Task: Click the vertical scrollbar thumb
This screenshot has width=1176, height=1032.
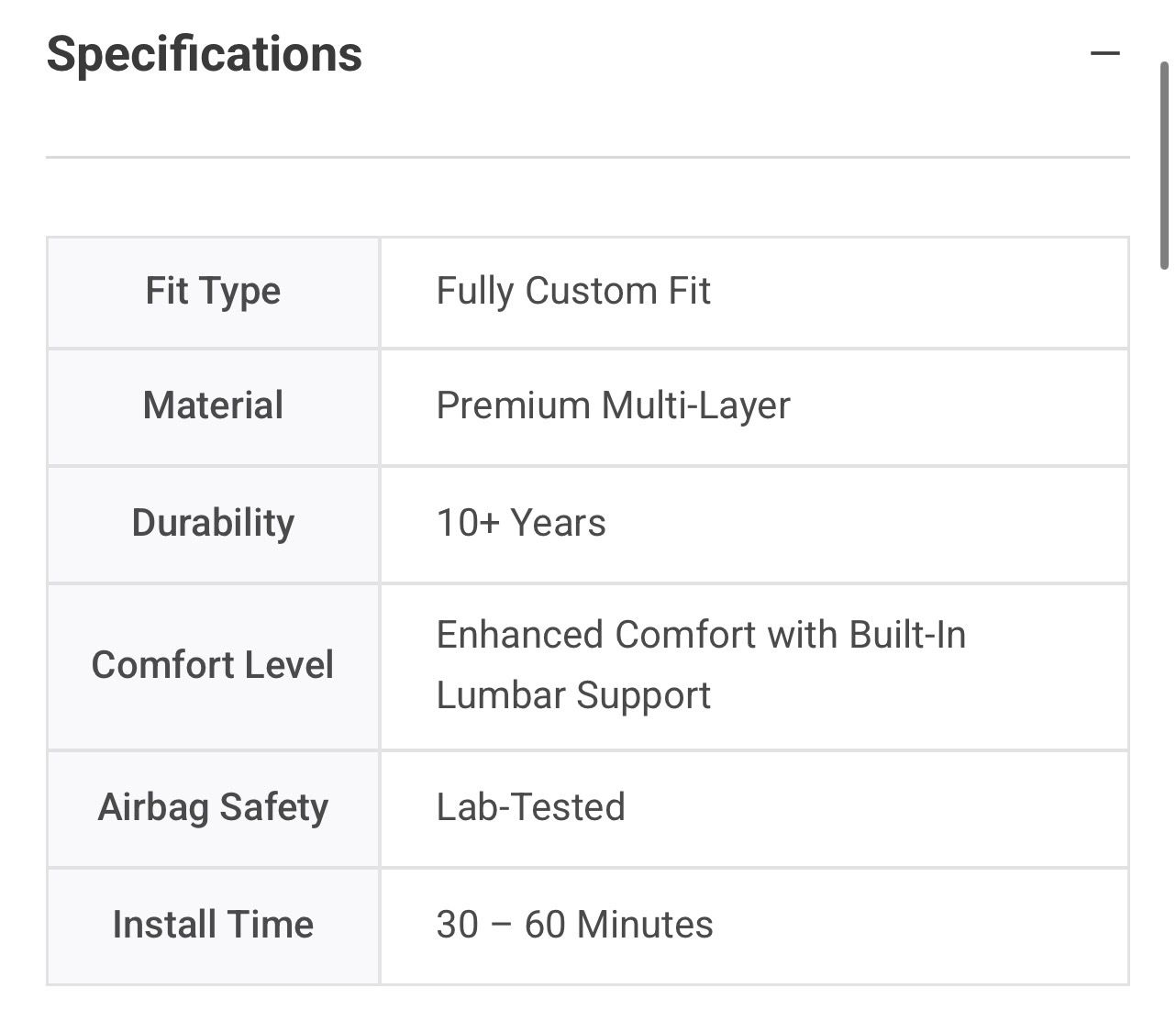Action: point(1166,165)
